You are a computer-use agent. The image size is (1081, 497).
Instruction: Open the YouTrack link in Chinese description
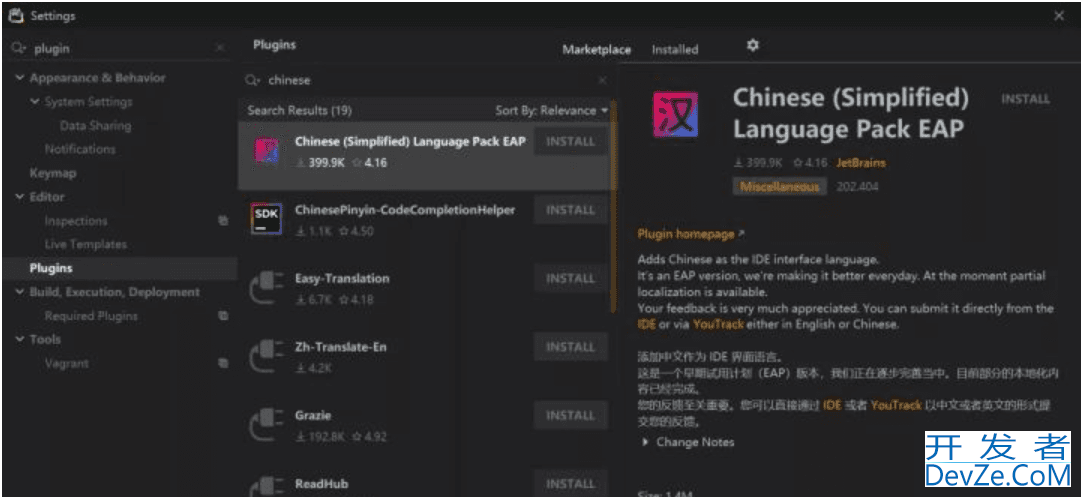coord(896,405)
